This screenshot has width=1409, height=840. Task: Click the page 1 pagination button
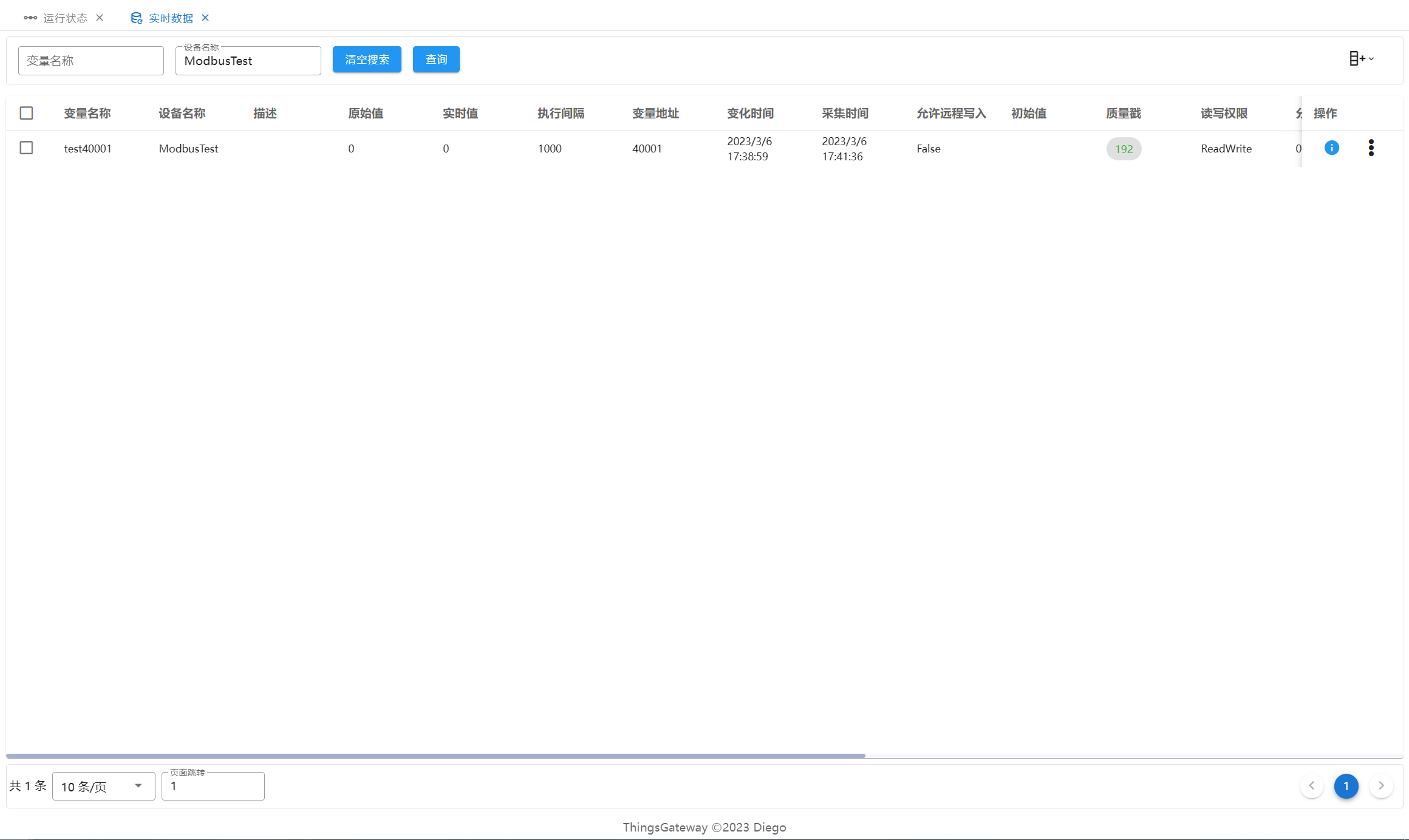pos(1346,786)
